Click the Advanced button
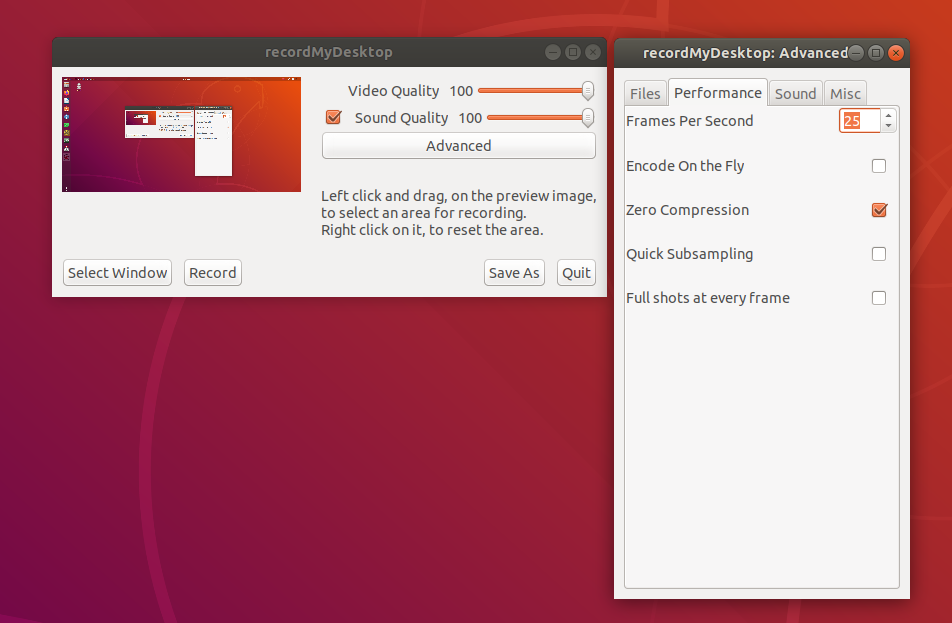This screenshot has width=952, height=623. coord(458,146)
